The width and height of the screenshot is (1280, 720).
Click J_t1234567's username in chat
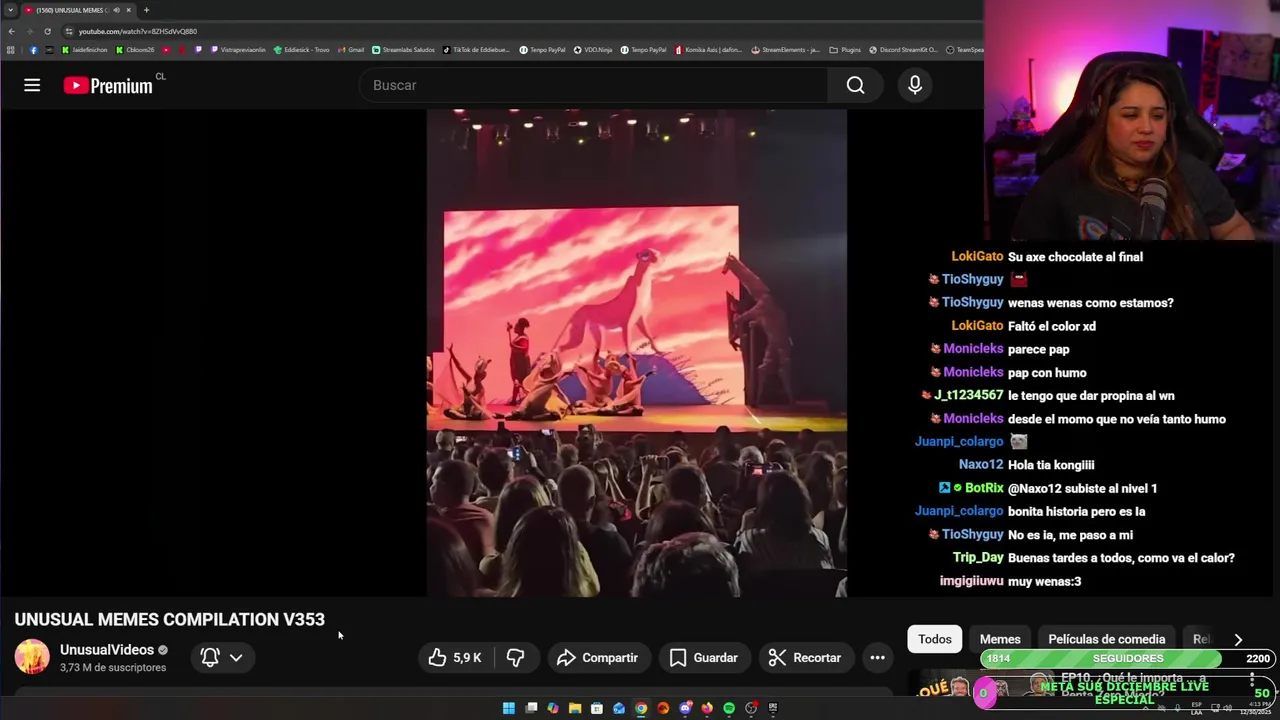point(968,395)
